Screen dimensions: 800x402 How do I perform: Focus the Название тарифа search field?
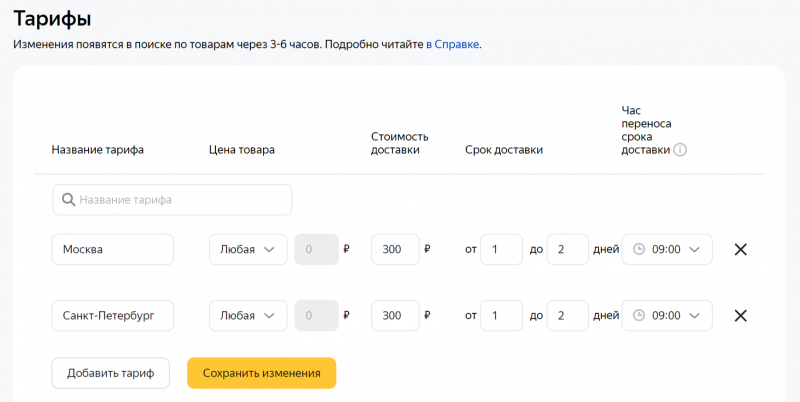coord(180,200)
